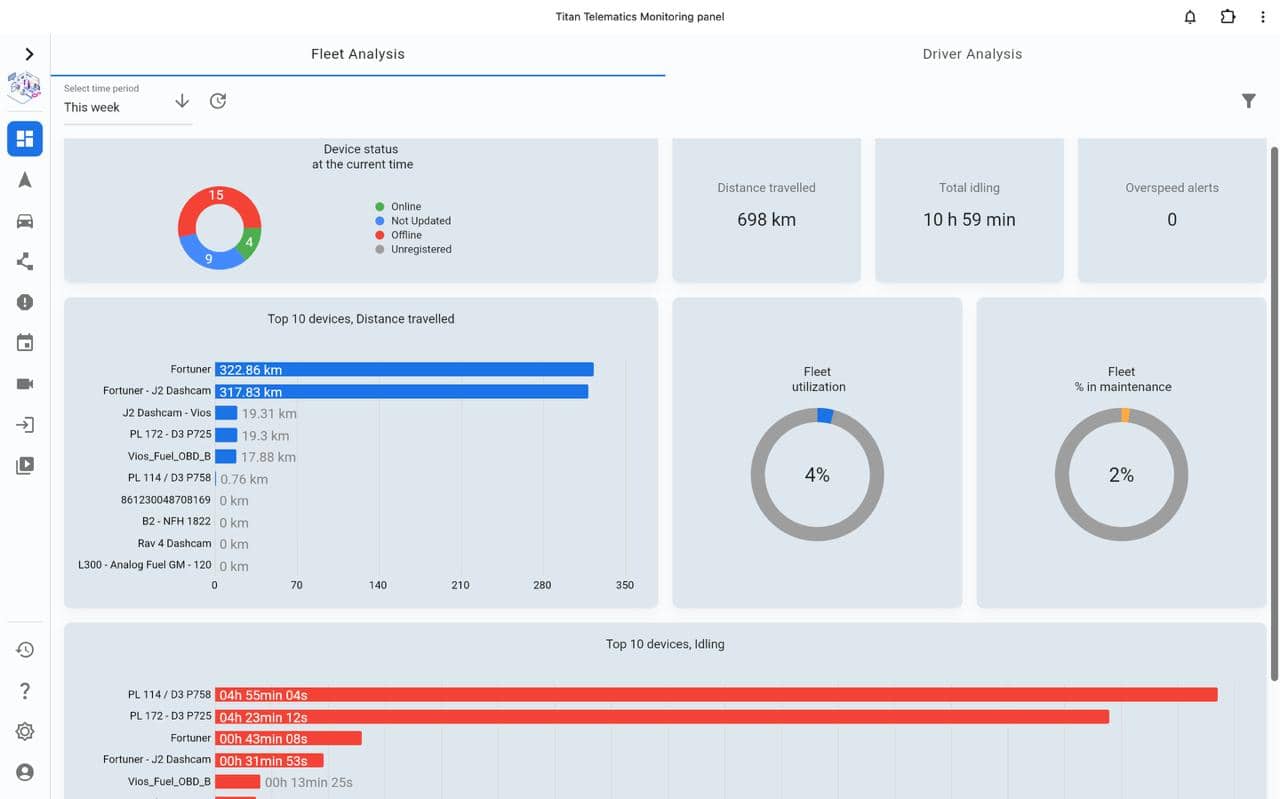Click the Vios_Fuel_OBD_B idling bar
Viewport: 1280px width, 799px height.
237,782
